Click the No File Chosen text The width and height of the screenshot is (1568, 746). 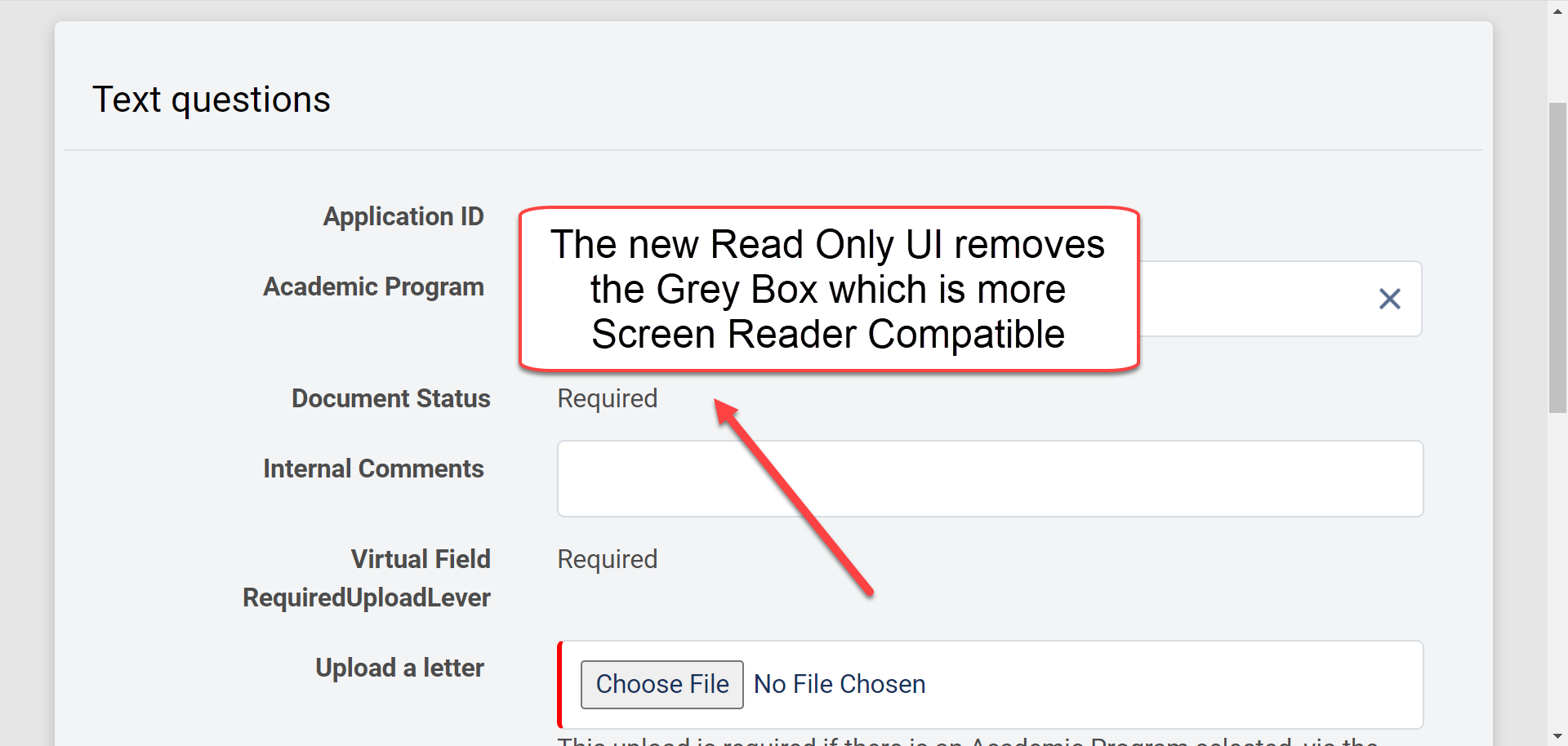pyautogui.click(x=840, y=684)
